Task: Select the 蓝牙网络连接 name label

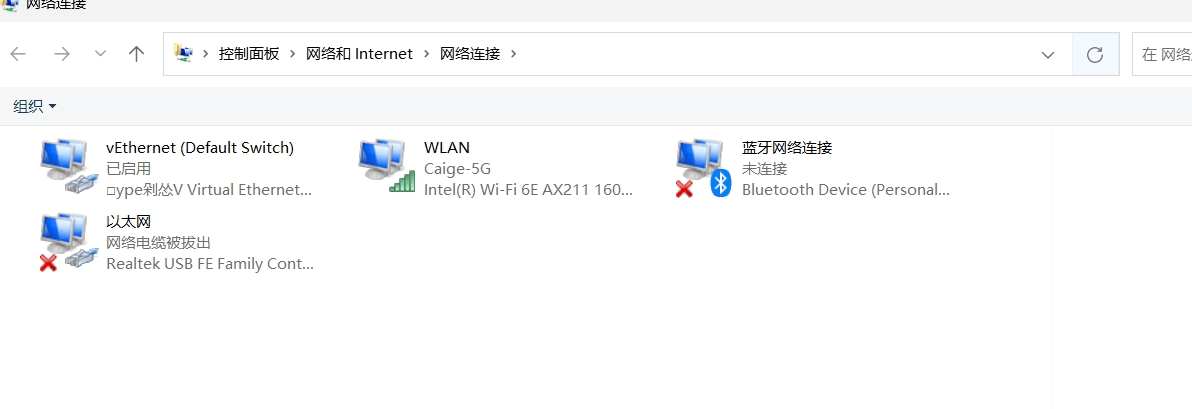Action: tap(787, 147)
